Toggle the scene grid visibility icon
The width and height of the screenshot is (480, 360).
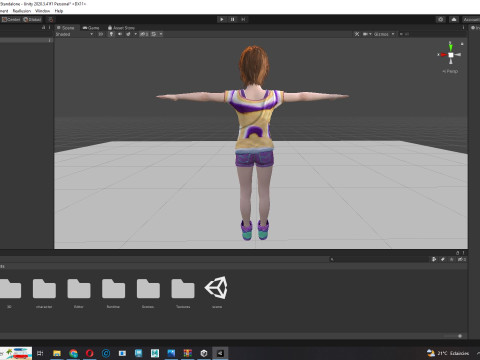coord(154,34)
